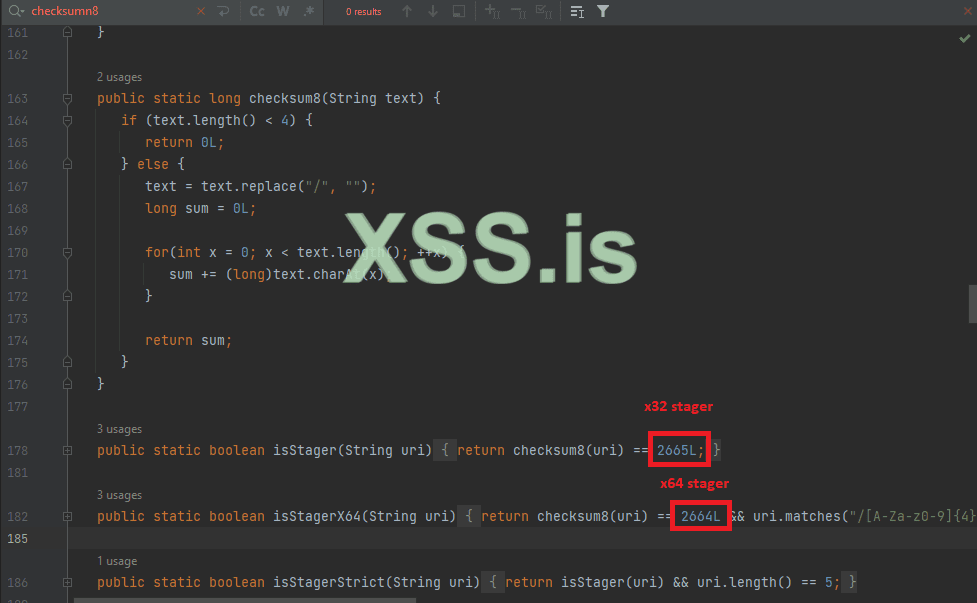The height and width of the screenshot is (603, 977).
Task: Click the folded brace after isStager(String uri)
Action: point(444,450)
